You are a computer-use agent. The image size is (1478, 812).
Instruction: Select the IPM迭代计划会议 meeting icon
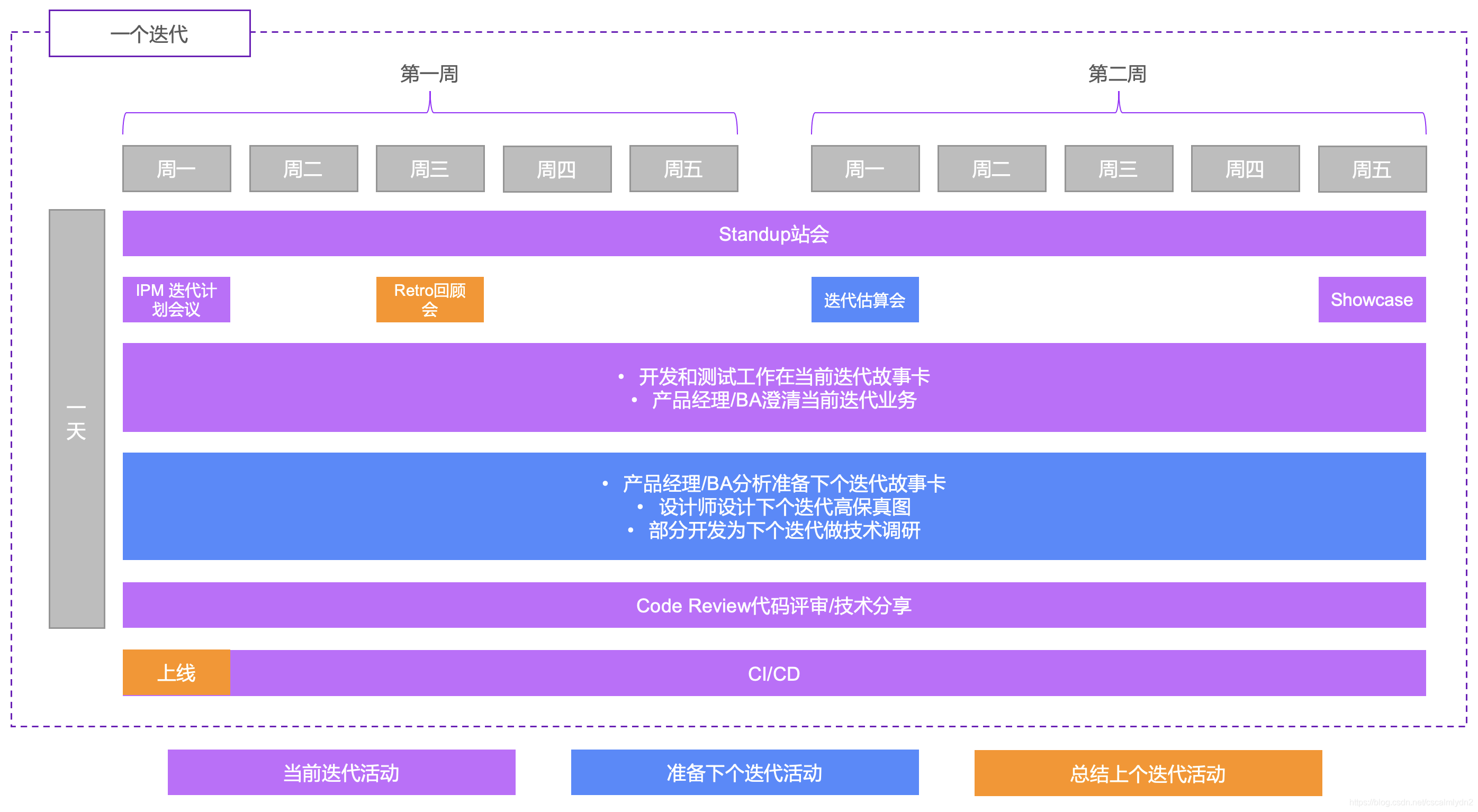[x=176, y=299]
